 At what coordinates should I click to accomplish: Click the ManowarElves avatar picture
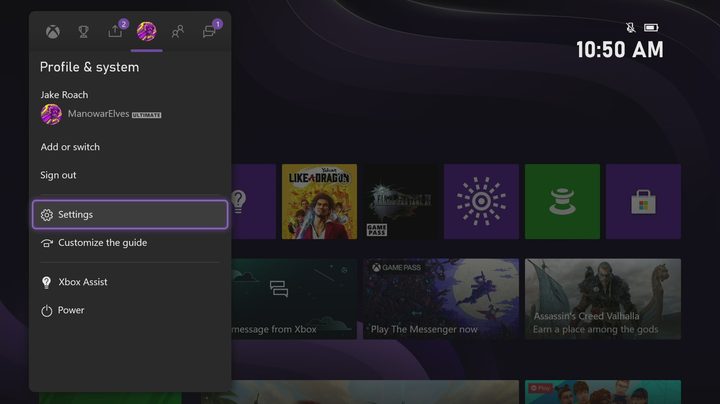pyautogui.click(x=51, y=114)
